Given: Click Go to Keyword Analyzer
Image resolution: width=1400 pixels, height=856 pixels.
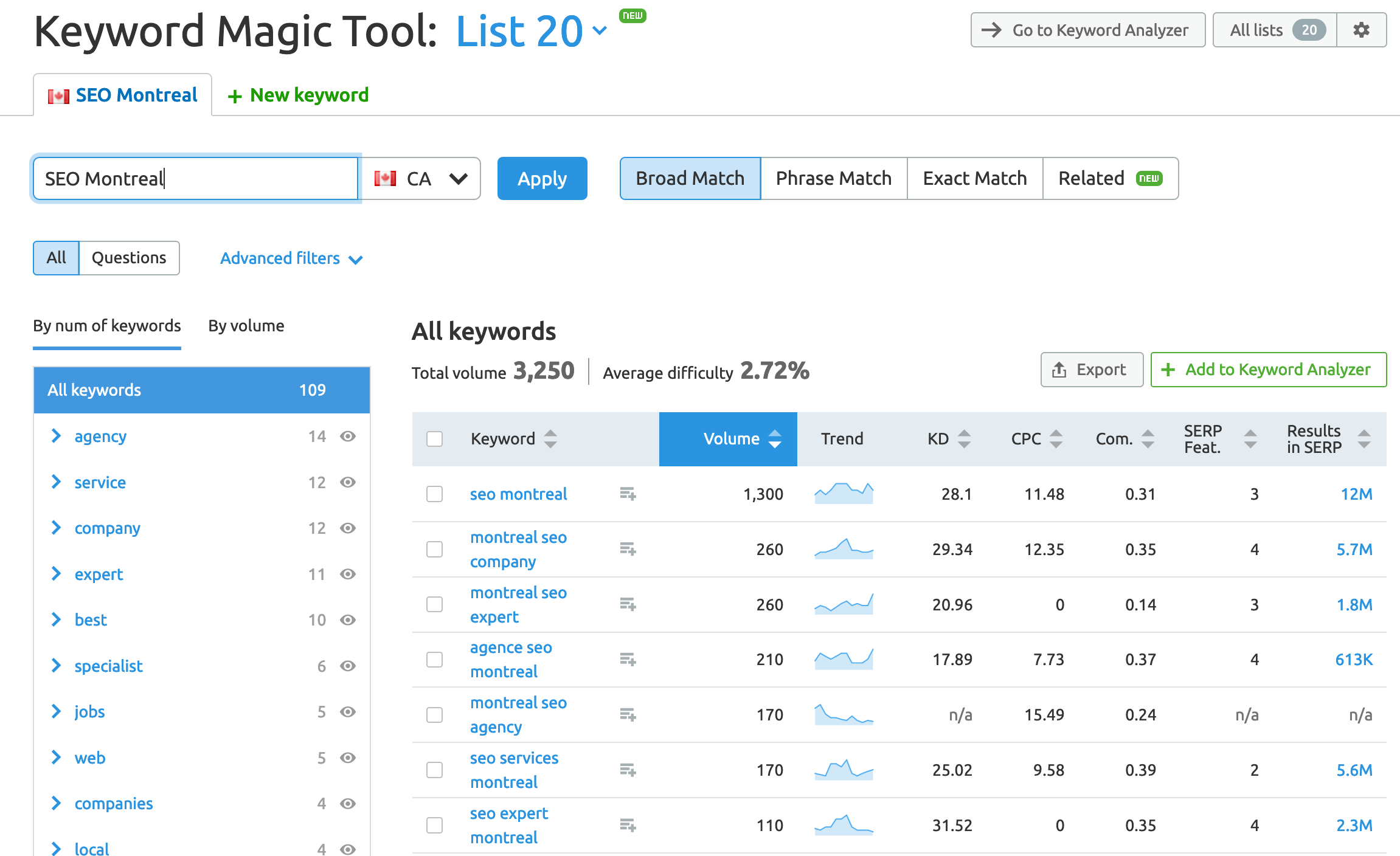Looking at the screenshot, I should 1088,30.
